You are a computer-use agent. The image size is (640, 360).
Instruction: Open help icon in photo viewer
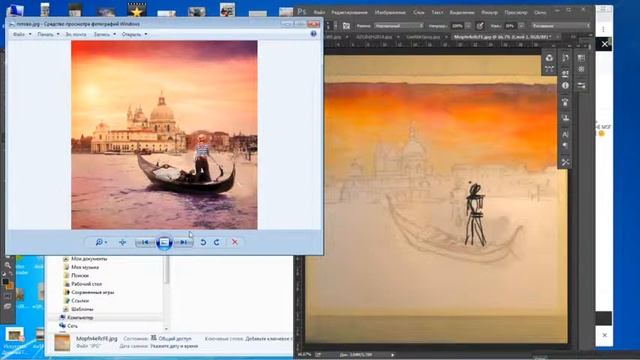(313, 34)
